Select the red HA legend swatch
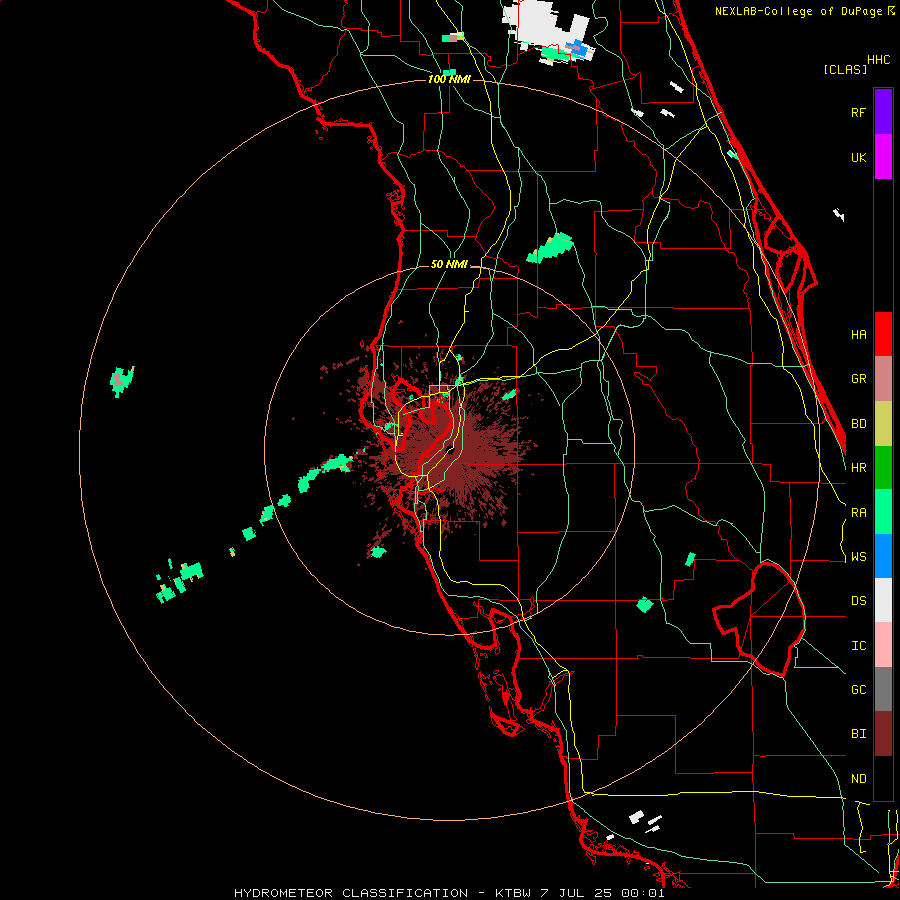The width and height of the screenshot is (900, 900). coord(883,334)
